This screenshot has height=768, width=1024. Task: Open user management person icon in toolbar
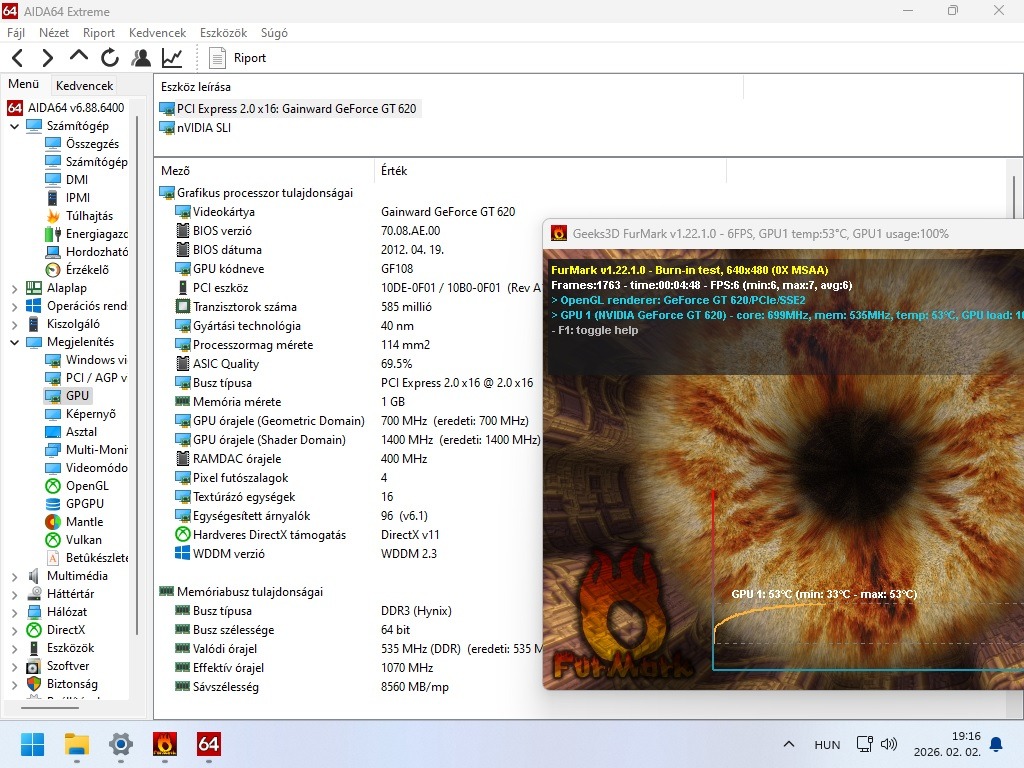(140, 58)
